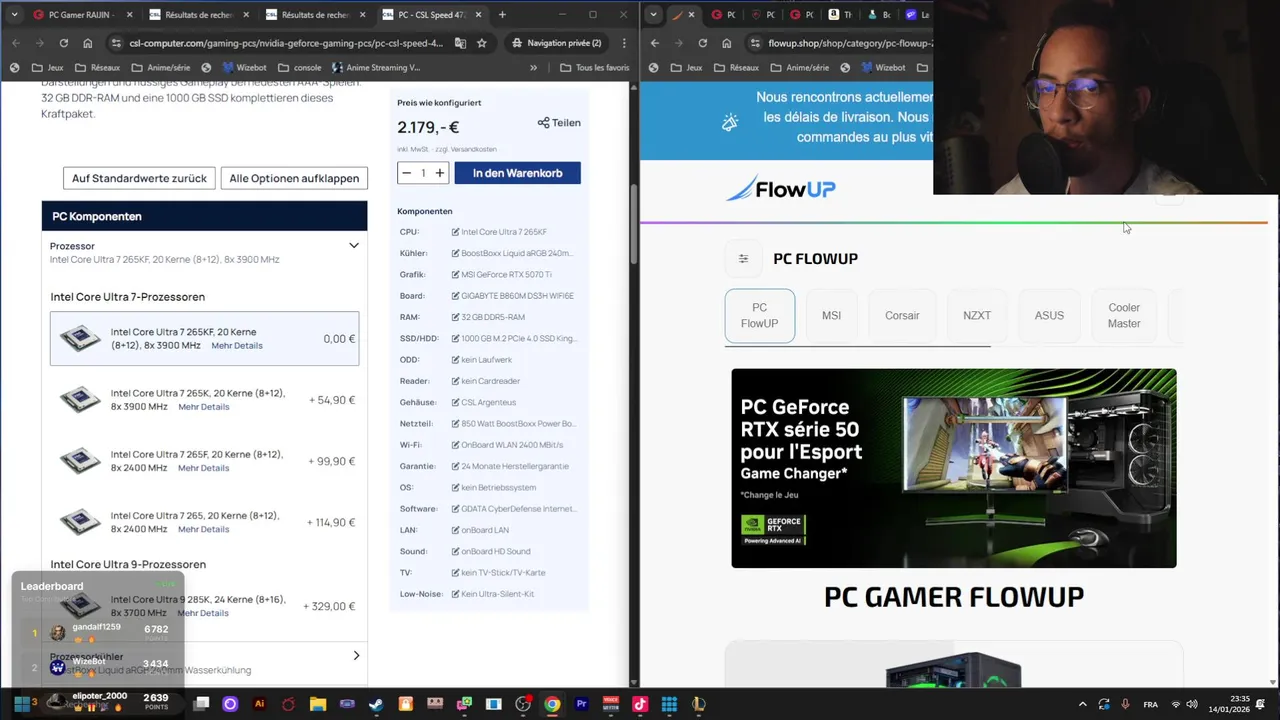Open tab search dropdown in CSL window

[x=12, y=15]
